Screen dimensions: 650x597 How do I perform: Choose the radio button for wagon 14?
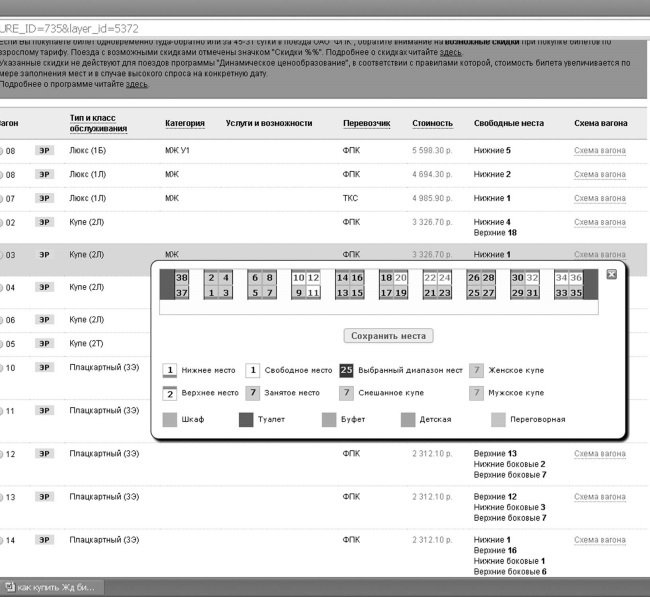(1, 541)
